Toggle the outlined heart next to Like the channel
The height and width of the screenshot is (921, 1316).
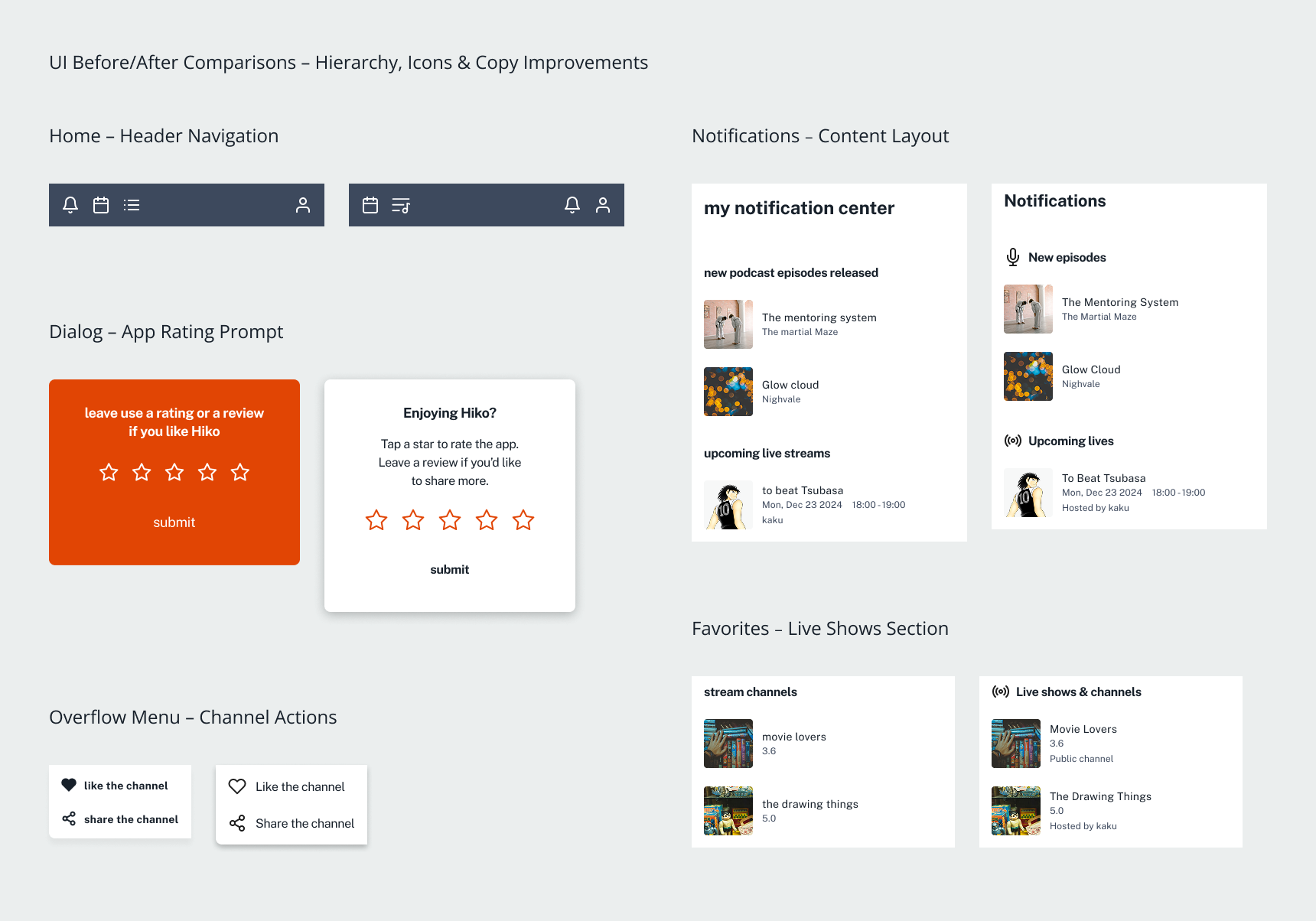point(237,786)
